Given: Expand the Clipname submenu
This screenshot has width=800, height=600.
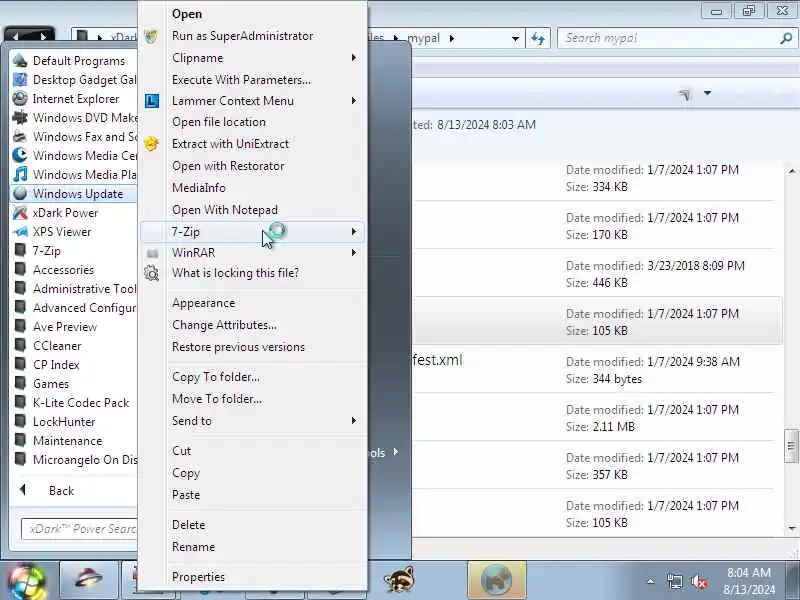Looking at the screenshot, I should tap(253, 58).
